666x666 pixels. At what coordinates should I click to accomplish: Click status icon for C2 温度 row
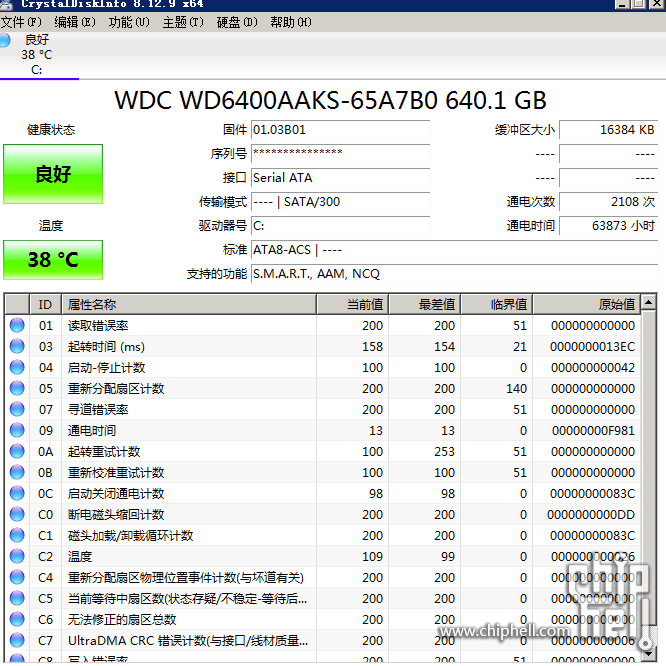coord(17,556)
